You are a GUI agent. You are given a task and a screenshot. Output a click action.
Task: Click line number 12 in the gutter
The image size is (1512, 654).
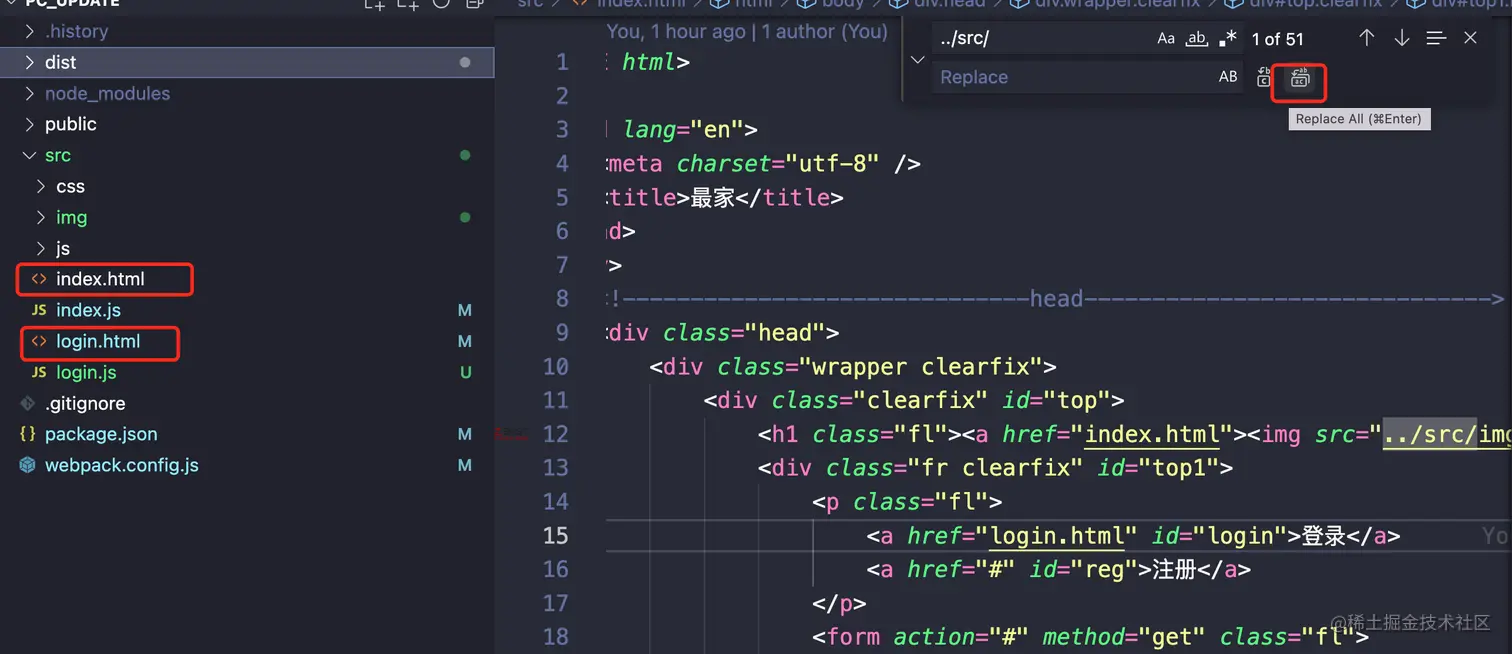pyautogui.click(x=556, y=434)
